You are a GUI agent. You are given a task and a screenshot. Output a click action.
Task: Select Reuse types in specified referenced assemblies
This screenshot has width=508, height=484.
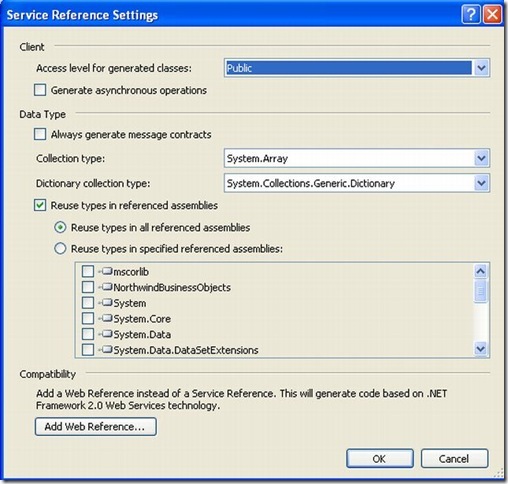pos(60,249)
